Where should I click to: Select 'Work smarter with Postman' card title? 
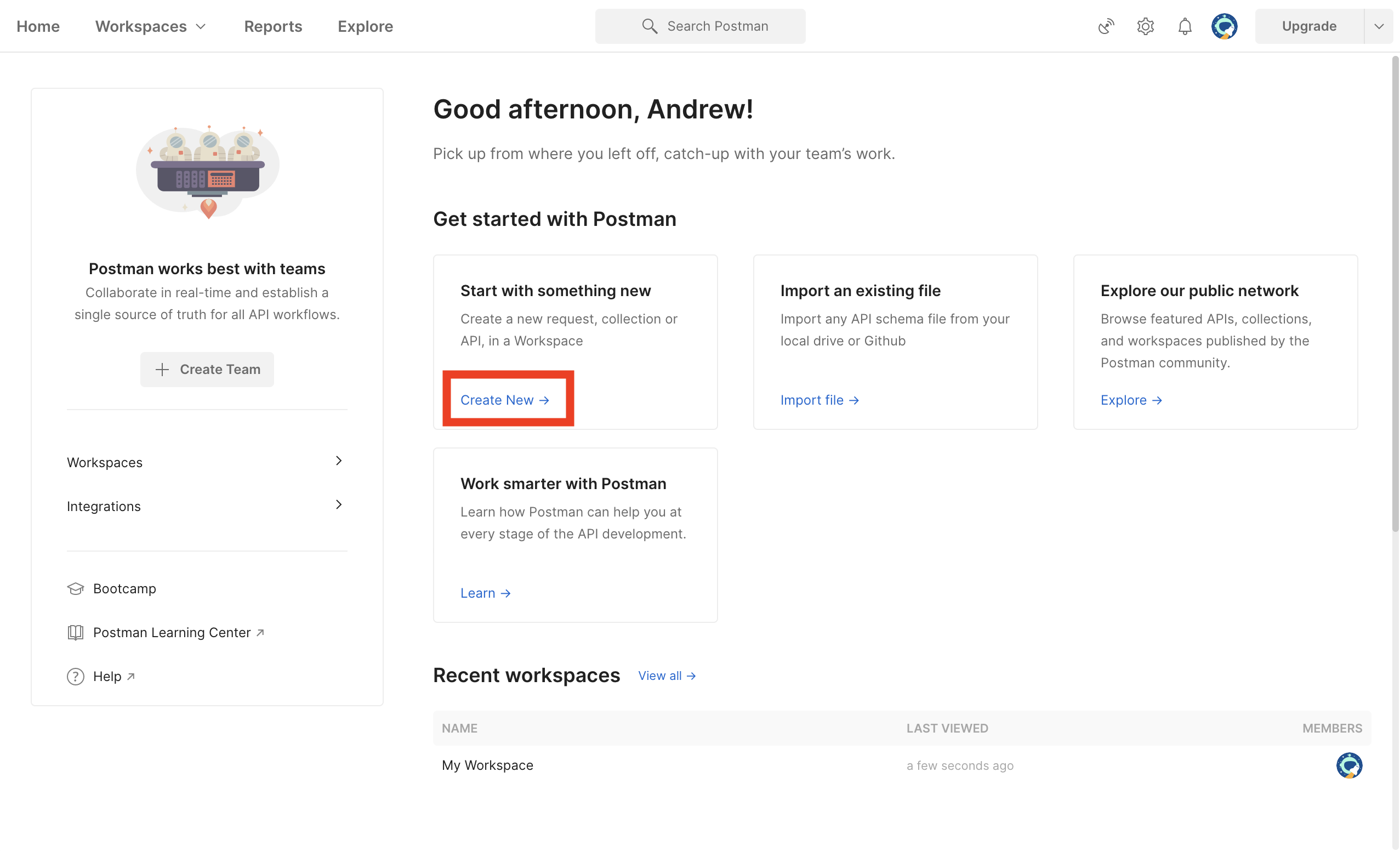pyautogui.click(x=563, y=484)
